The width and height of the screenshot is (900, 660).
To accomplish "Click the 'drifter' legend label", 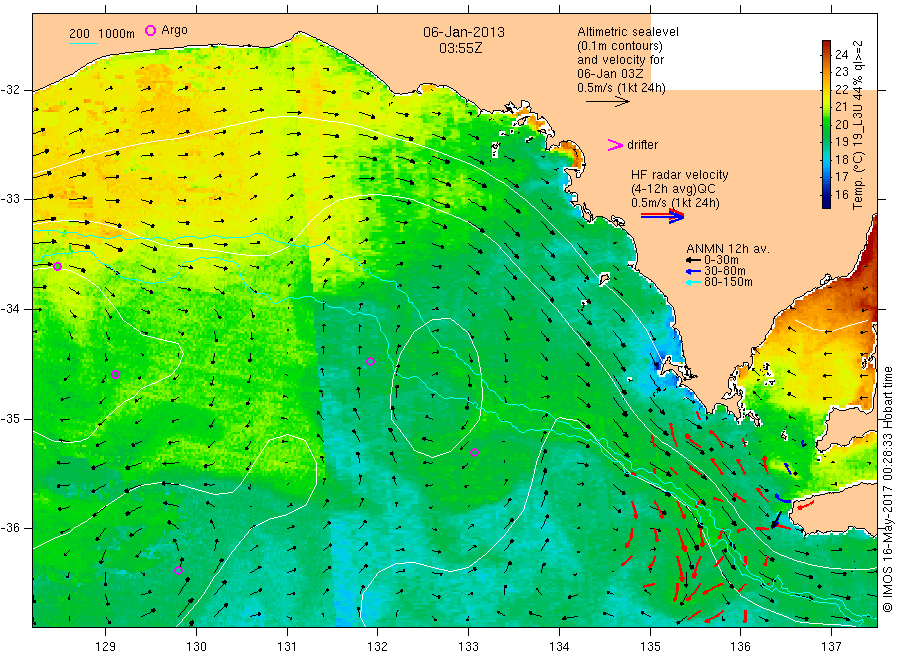I will click(642, 145).
